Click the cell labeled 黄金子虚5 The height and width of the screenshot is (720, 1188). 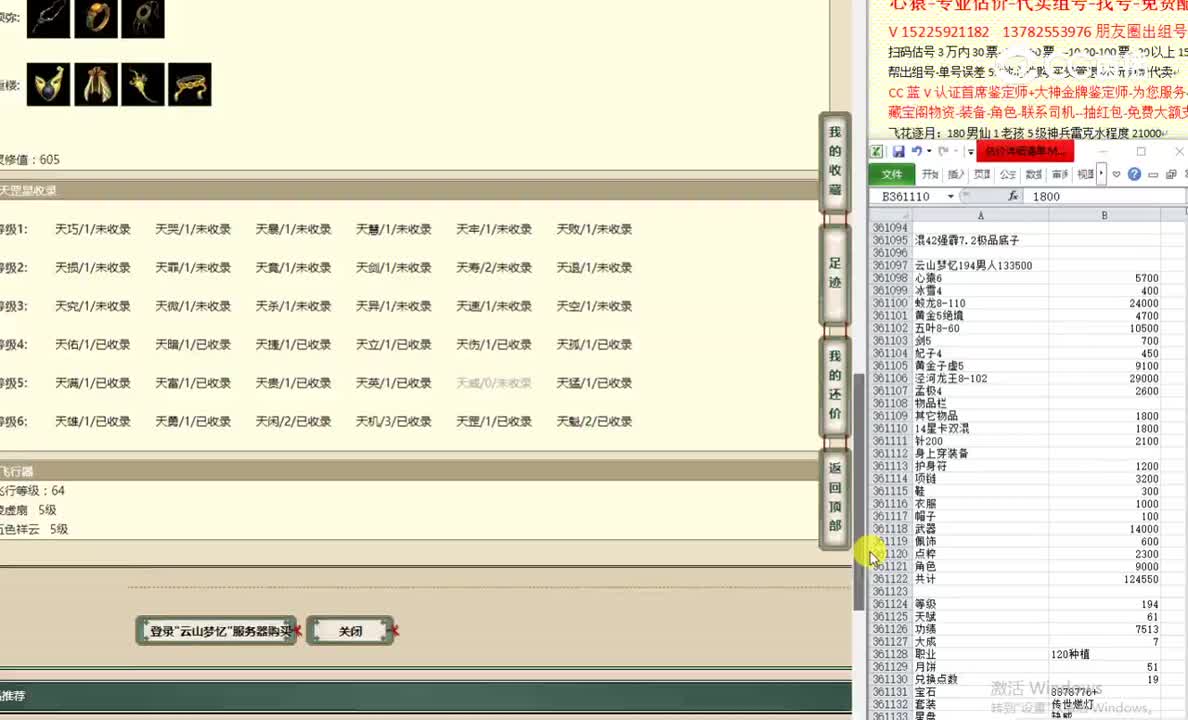pyautogui.click(x=980, y=366)
